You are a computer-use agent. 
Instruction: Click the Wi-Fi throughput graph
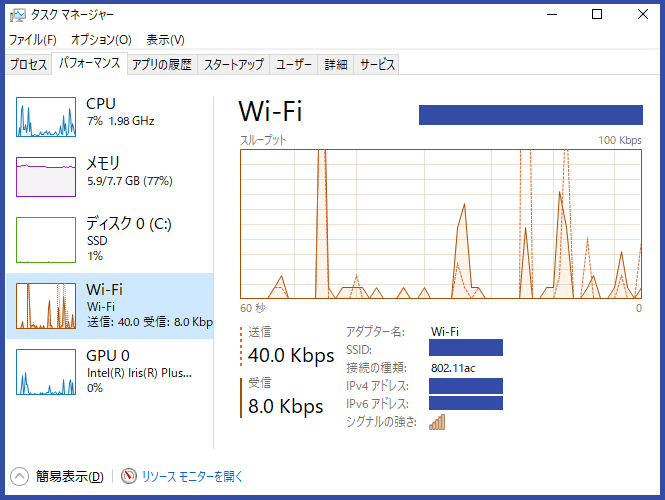pyautogui.click(x=441, y=224)
